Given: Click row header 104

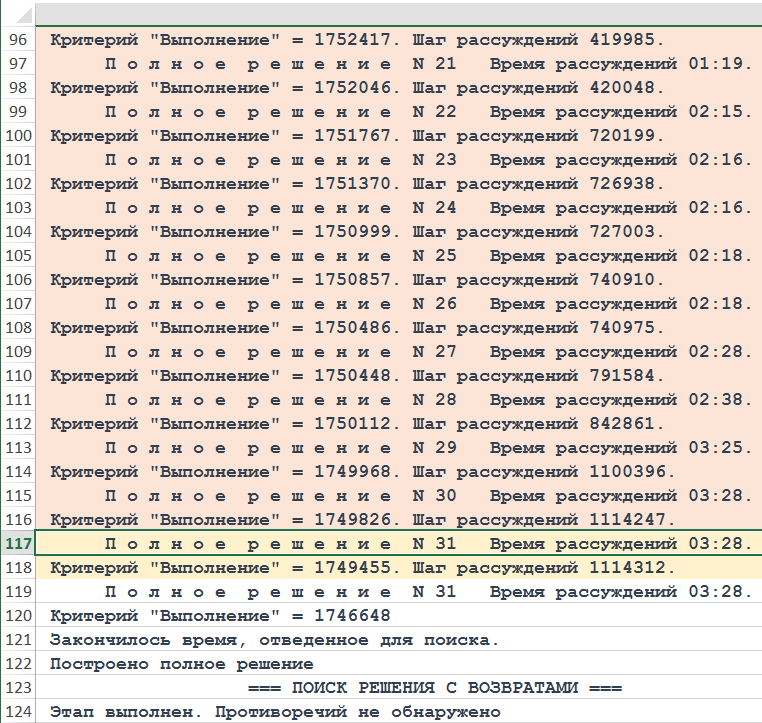Looking at the screenshot, I should tap(17, 232).
